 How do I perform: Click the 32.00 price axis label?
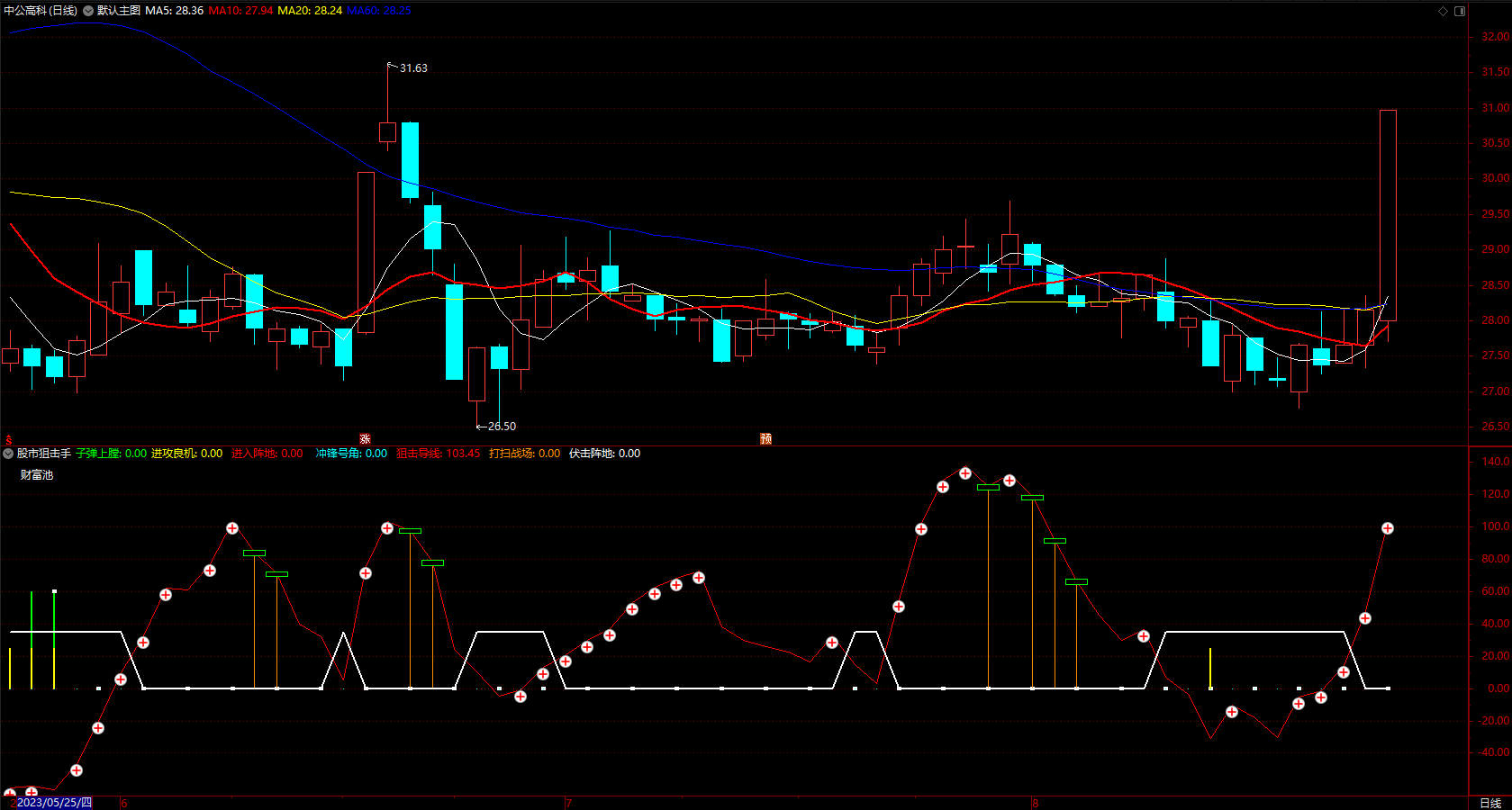pyautogui.click(x=1496, y=37)
